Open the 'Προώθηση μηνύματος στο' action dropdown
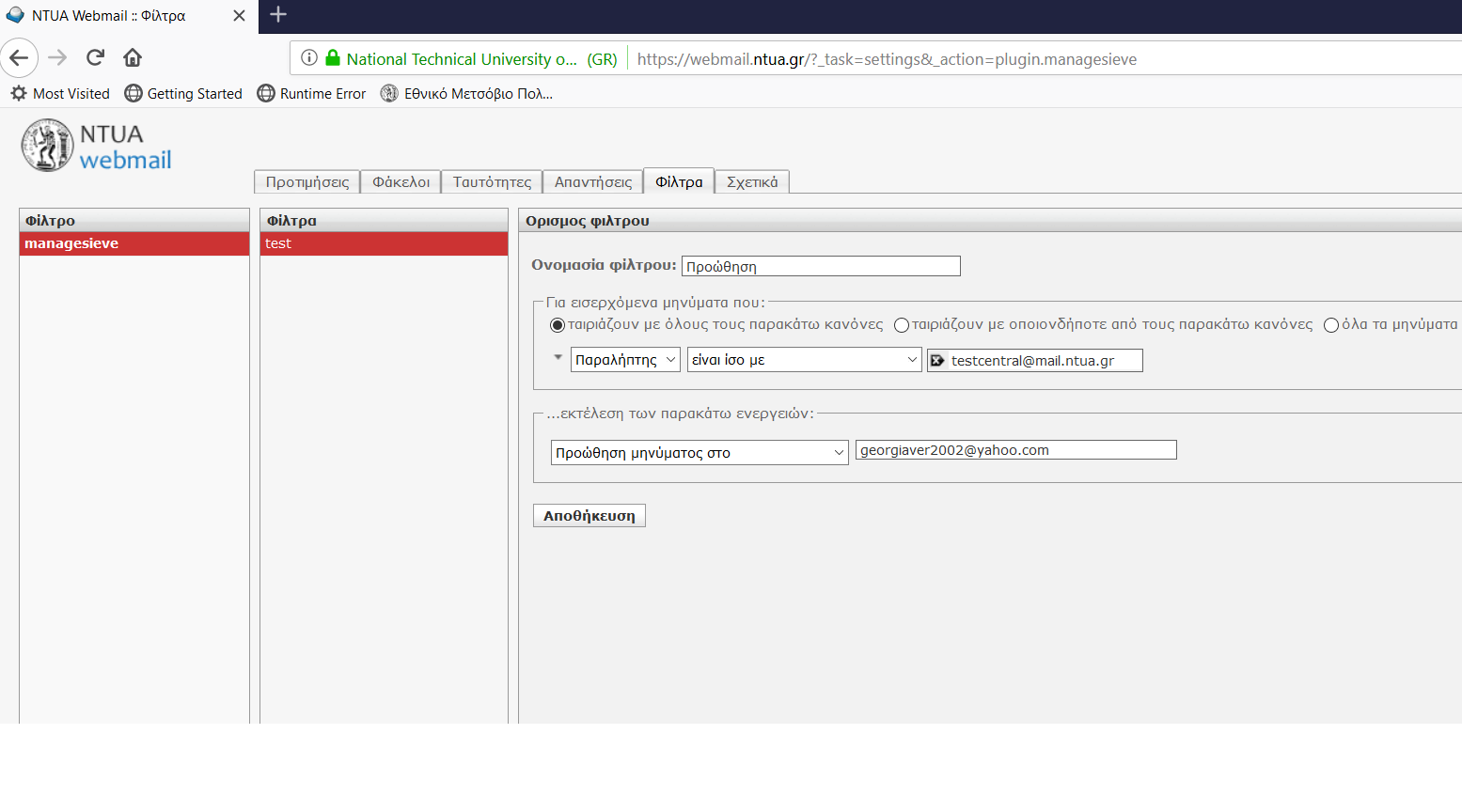The image size is (1462, 812). (x=700, y=452)
